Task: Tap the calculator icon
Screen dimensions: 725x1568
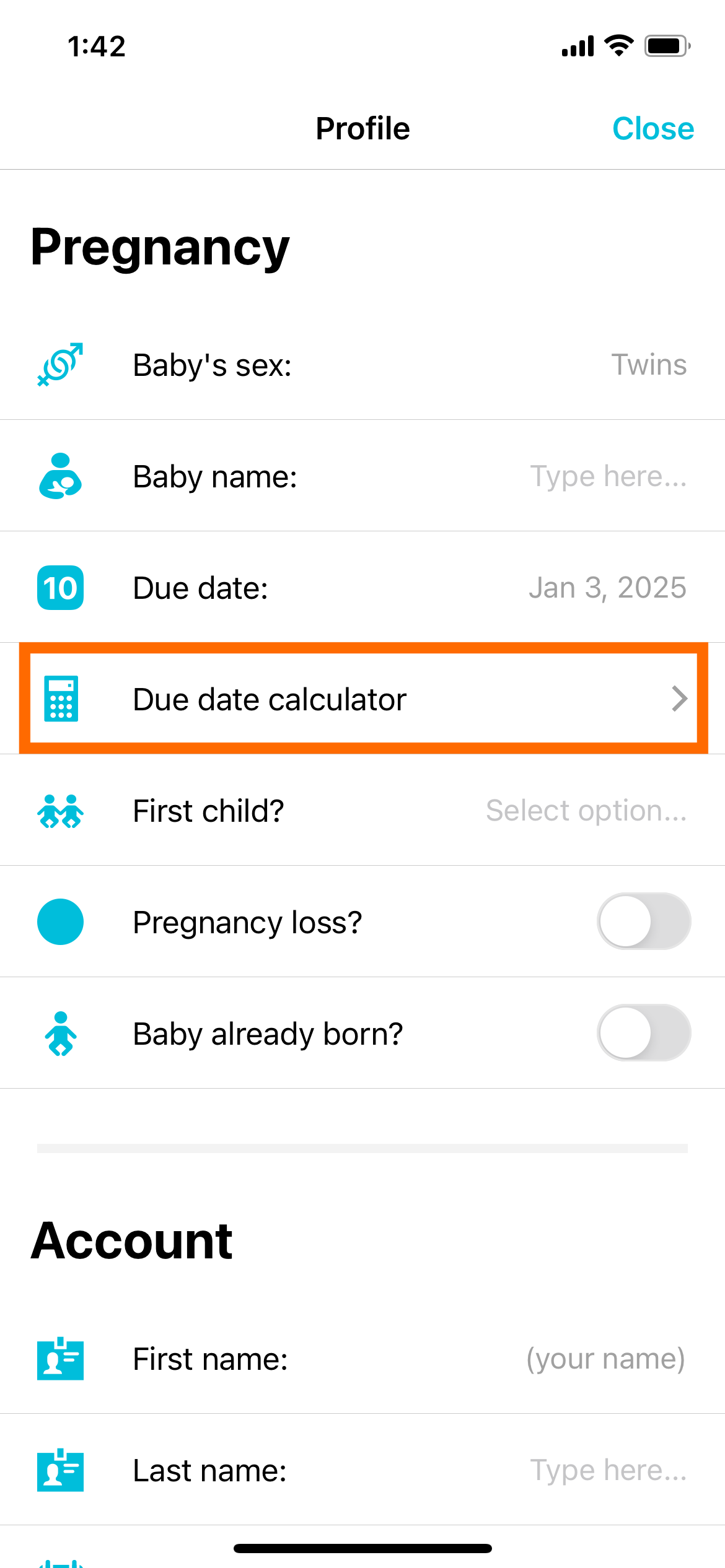Action: pyautogui.click(x=61, y=699)
